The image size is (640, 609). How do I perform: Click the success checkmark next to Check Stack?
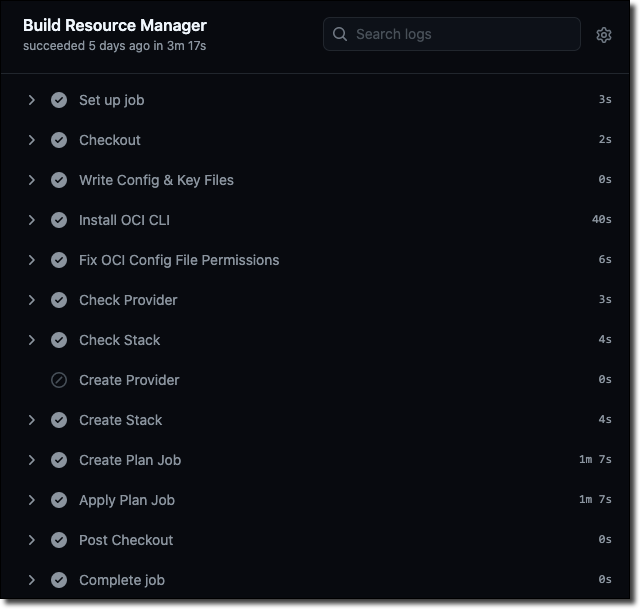(x=59, y=340)
